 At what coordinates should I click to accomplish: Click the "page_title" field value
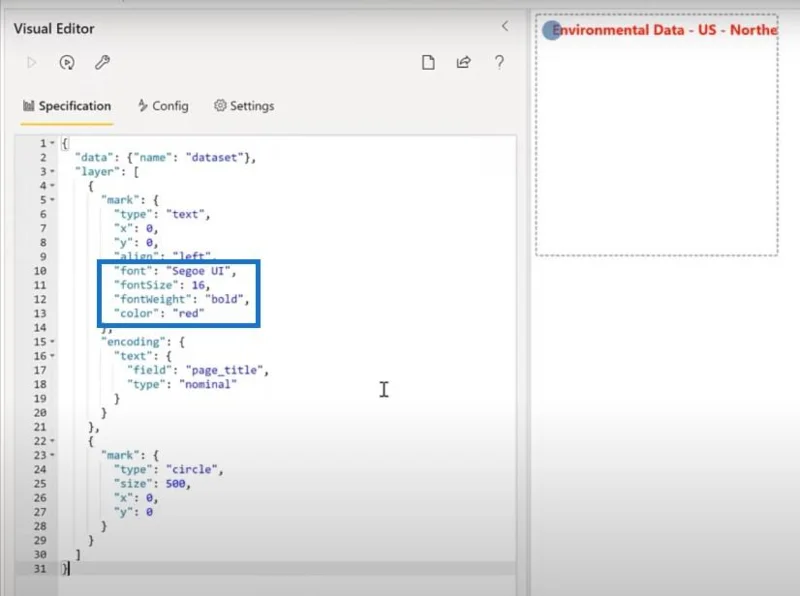pyautogui.click(x=224, y=370)
